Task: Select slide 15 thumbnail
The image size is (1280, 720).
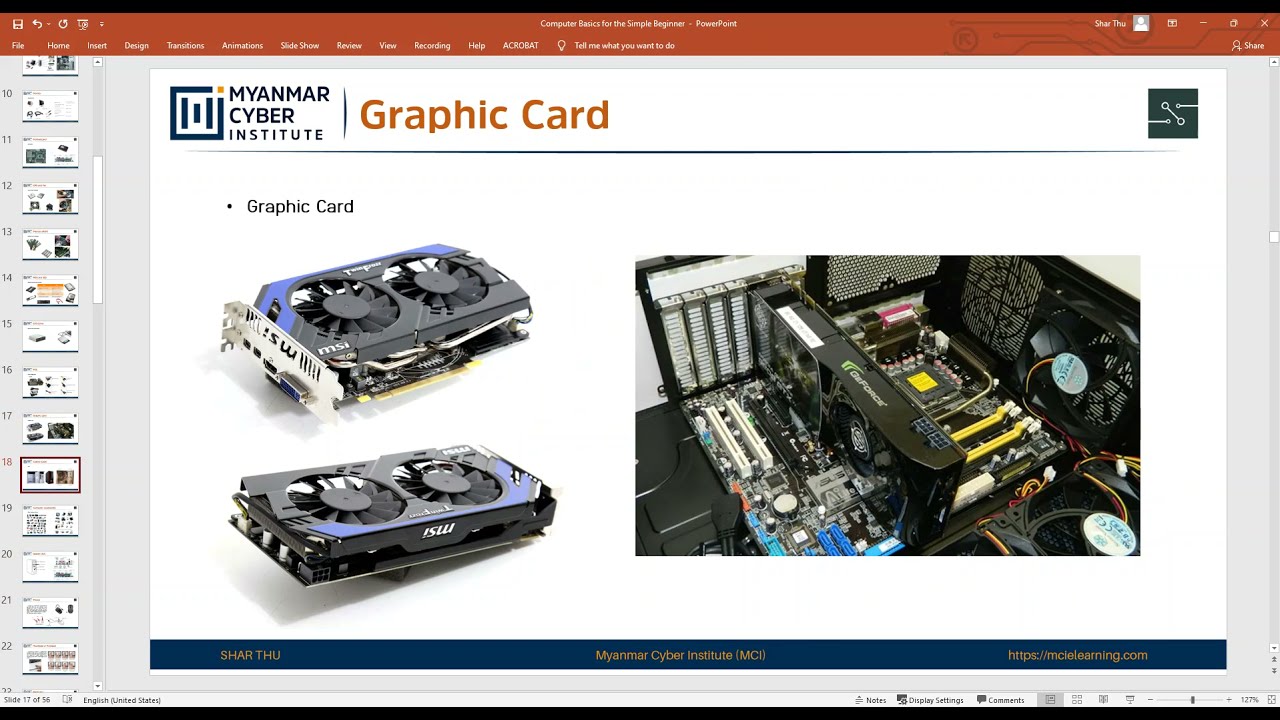Action: (50, 336)
